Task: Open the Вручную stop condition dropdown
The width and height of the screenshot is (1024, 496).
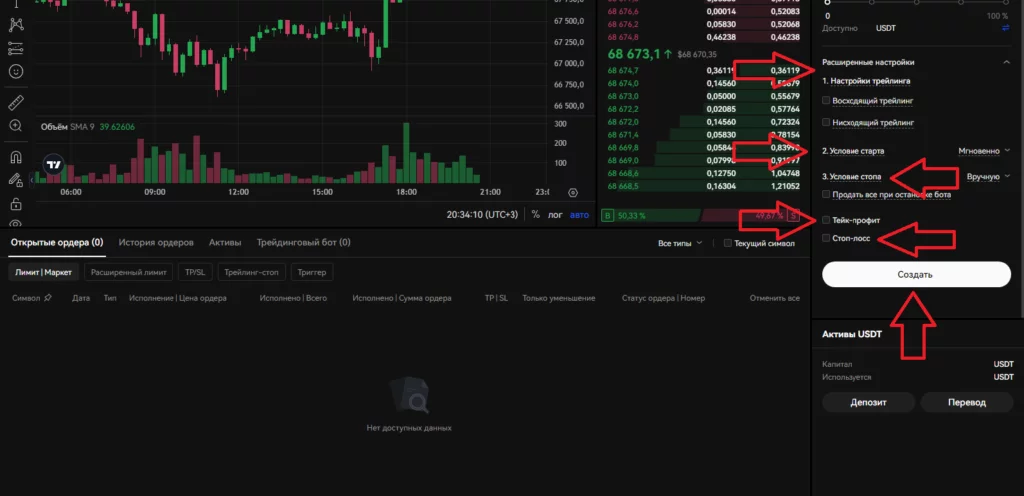Action: (988, 176)
